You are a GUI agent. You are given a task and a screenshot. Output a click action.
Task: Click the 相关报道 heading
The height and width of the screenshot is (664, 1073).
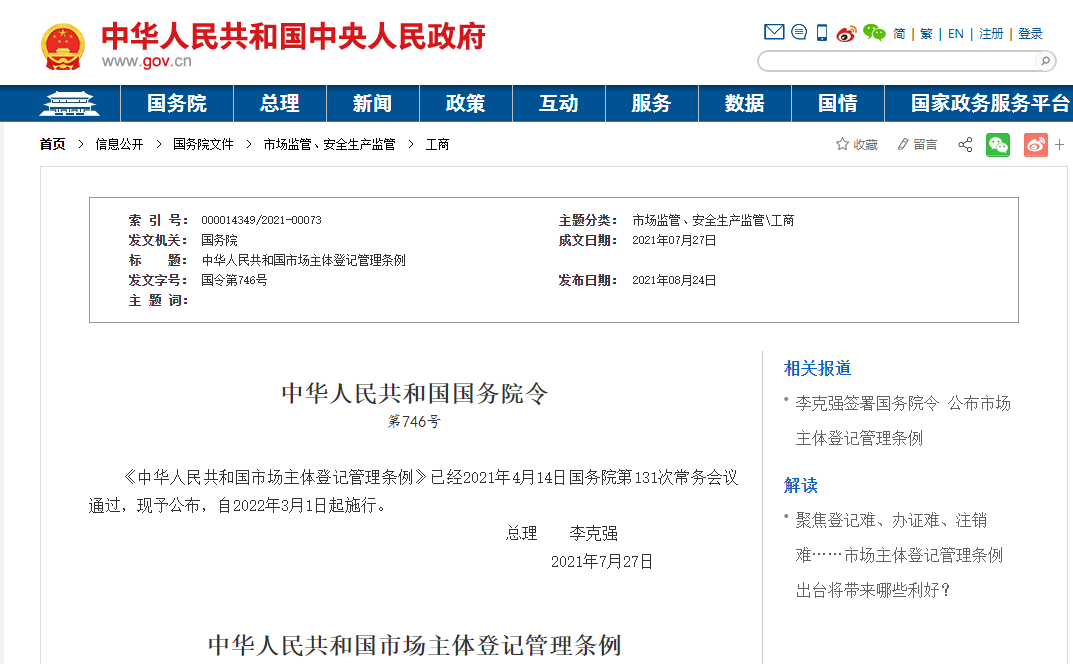tap(818, 368)
